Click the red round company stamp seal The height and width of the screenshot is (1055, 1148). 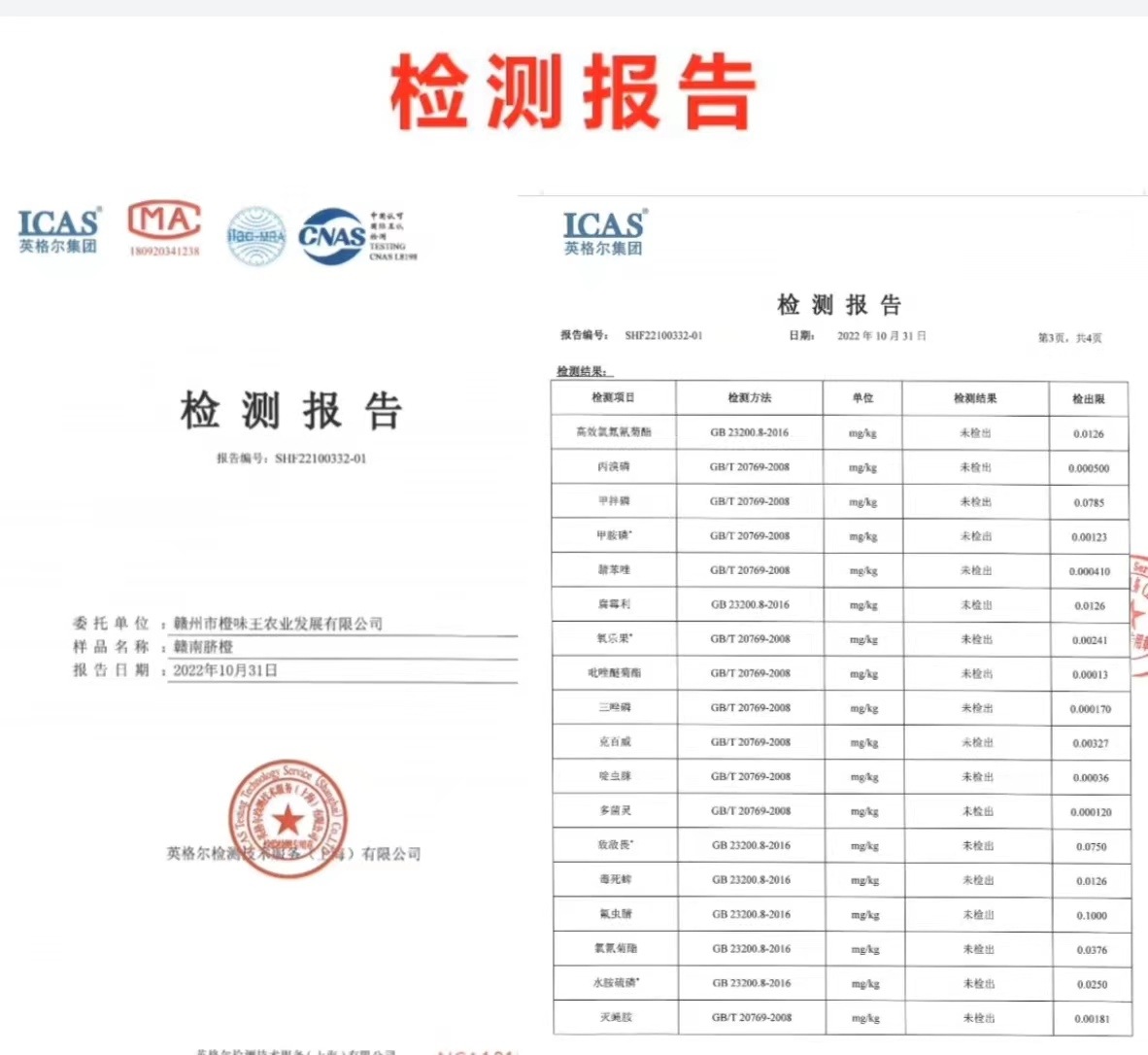287,819
